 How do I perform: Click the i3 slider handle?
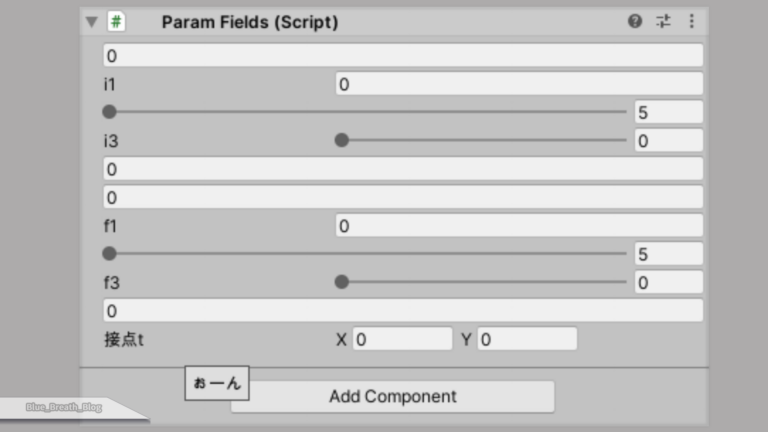342,141
